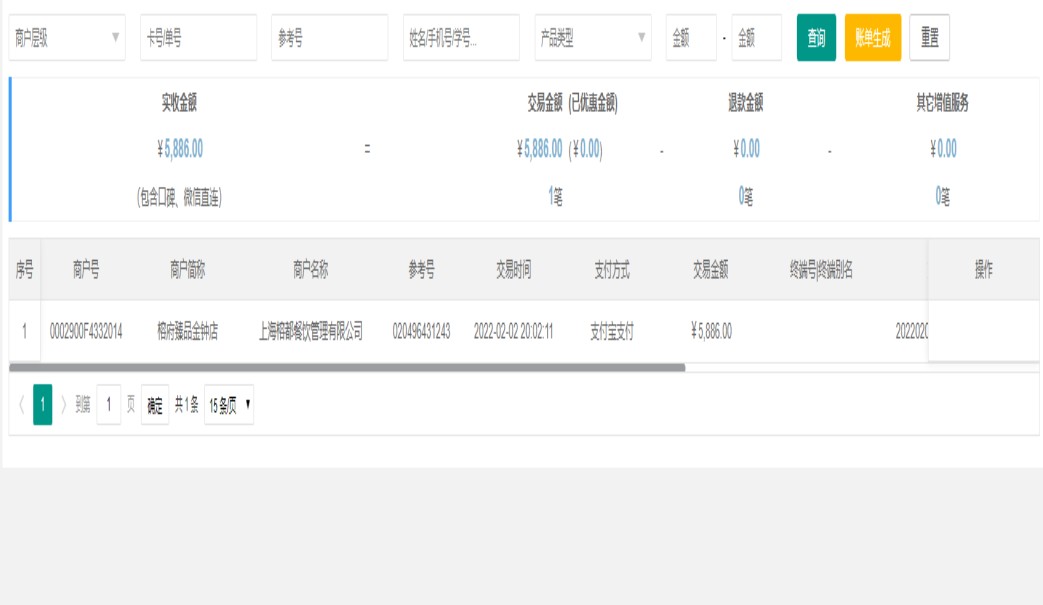
Task: Click the page number jump input
Action: click(x=109, y=405)
